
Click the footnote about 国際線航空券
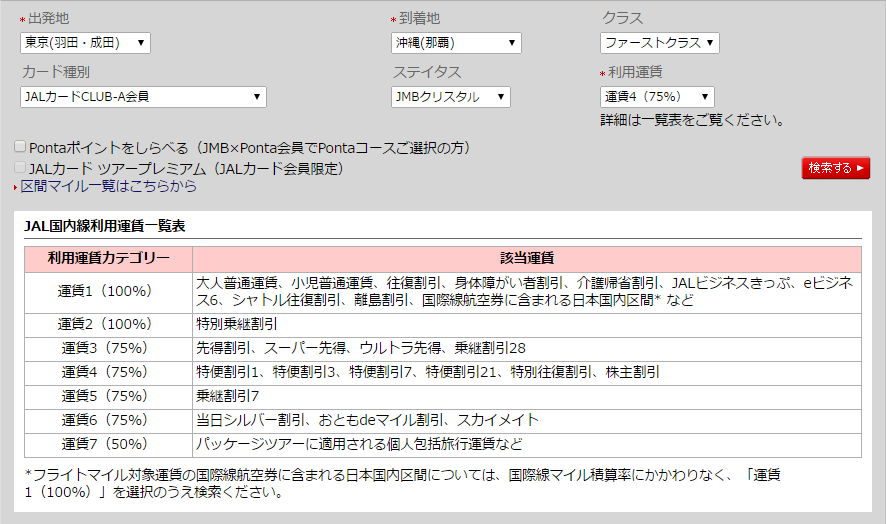pos(402,483)
